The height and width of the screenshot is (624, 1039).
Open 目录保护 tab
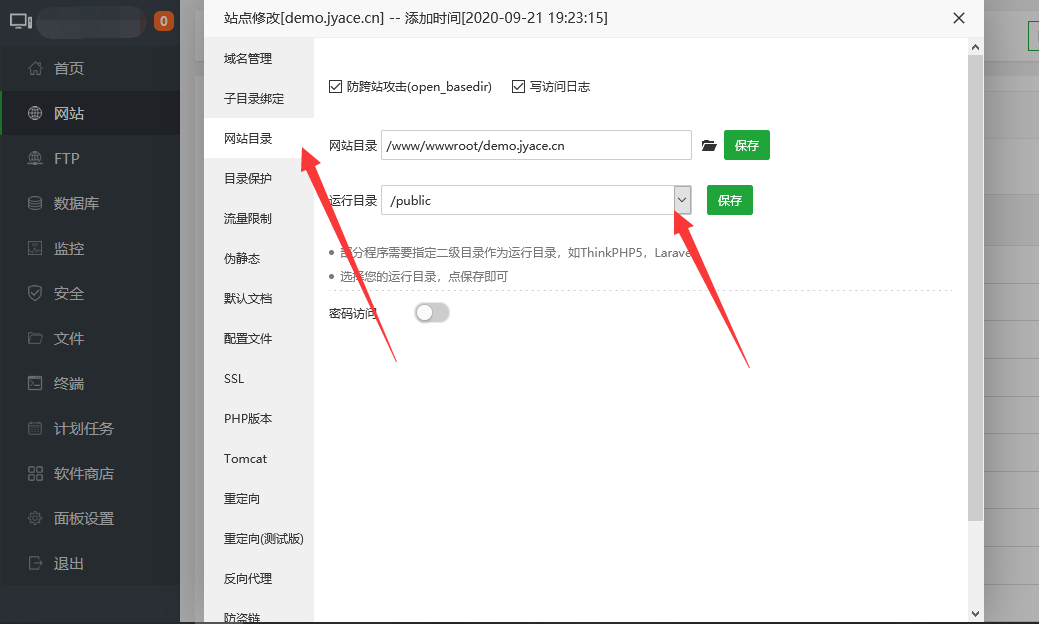click(x=259, y=178)
